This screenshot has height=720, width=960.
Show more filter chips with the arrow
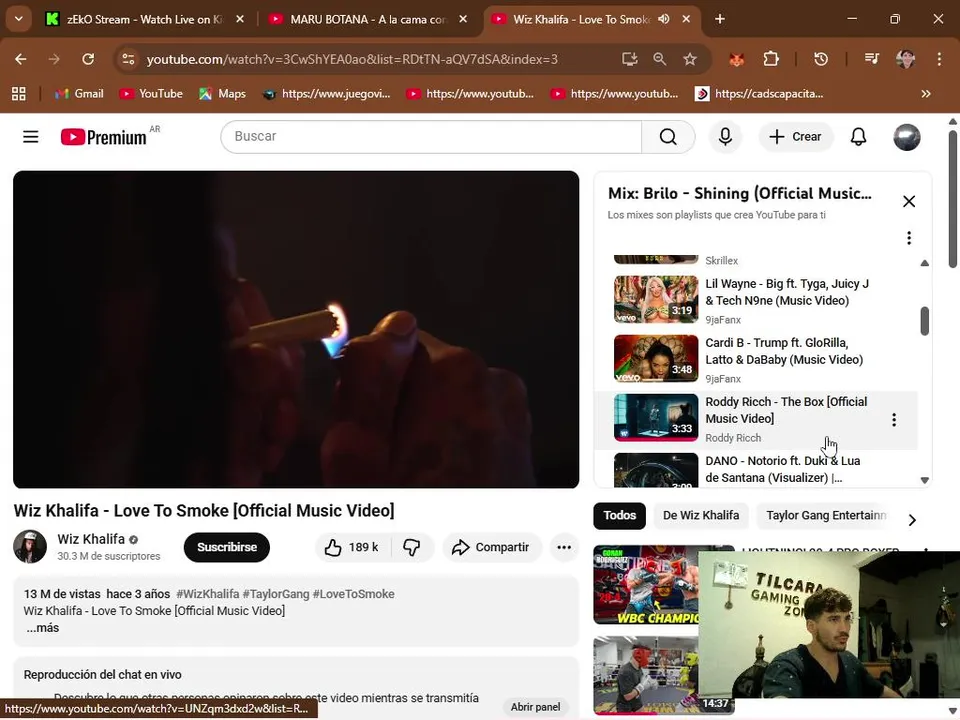[x=912, y=520]
